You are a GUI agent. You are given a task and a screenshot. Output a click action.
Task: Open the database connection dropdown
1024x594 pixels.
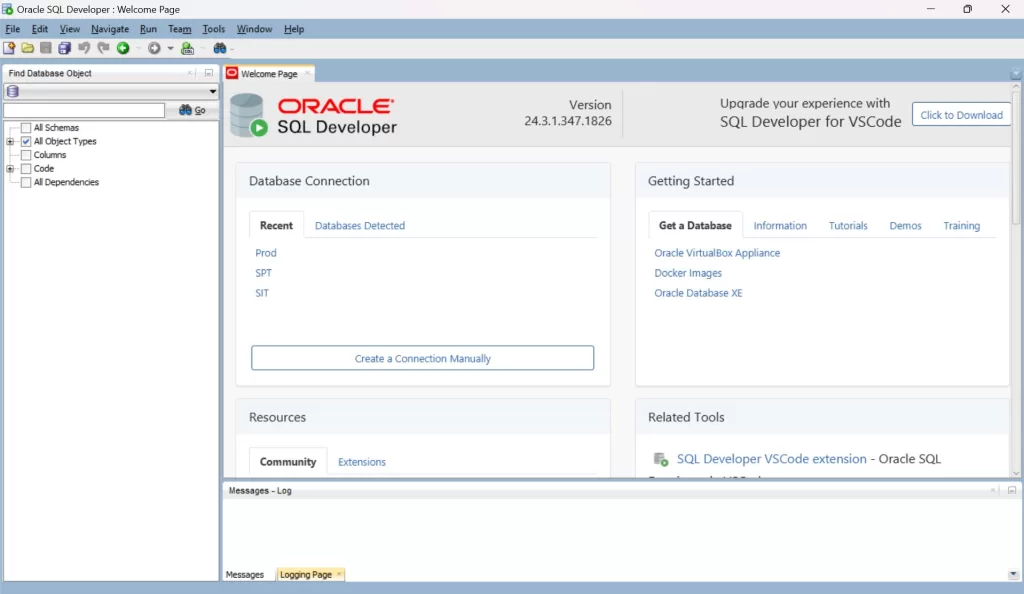click(212, 91)
